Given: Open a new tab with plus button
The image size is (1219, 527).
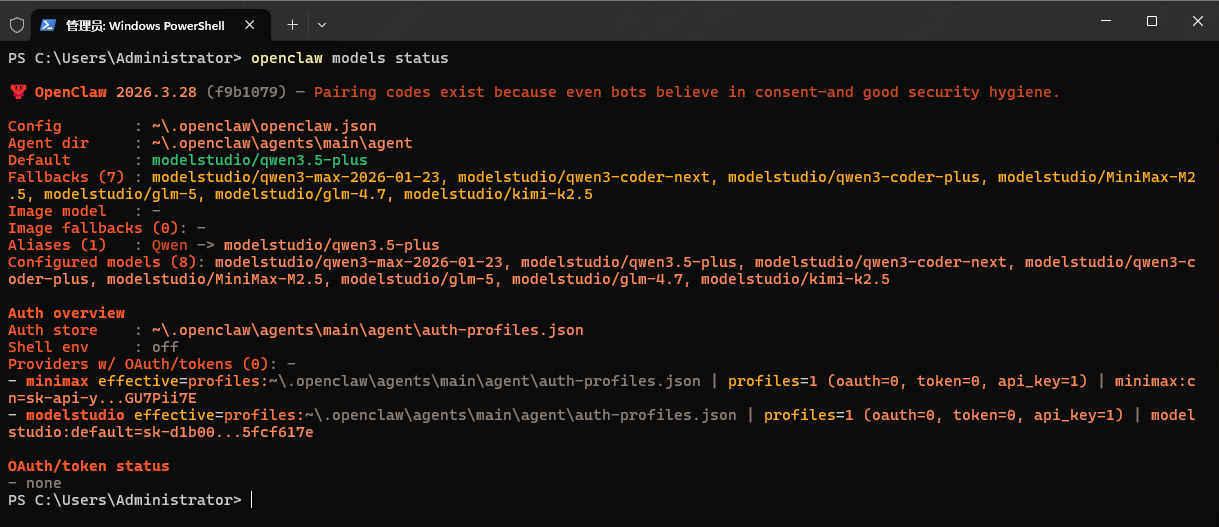Looking at the screenshot, I should click(x=292, y=24).
